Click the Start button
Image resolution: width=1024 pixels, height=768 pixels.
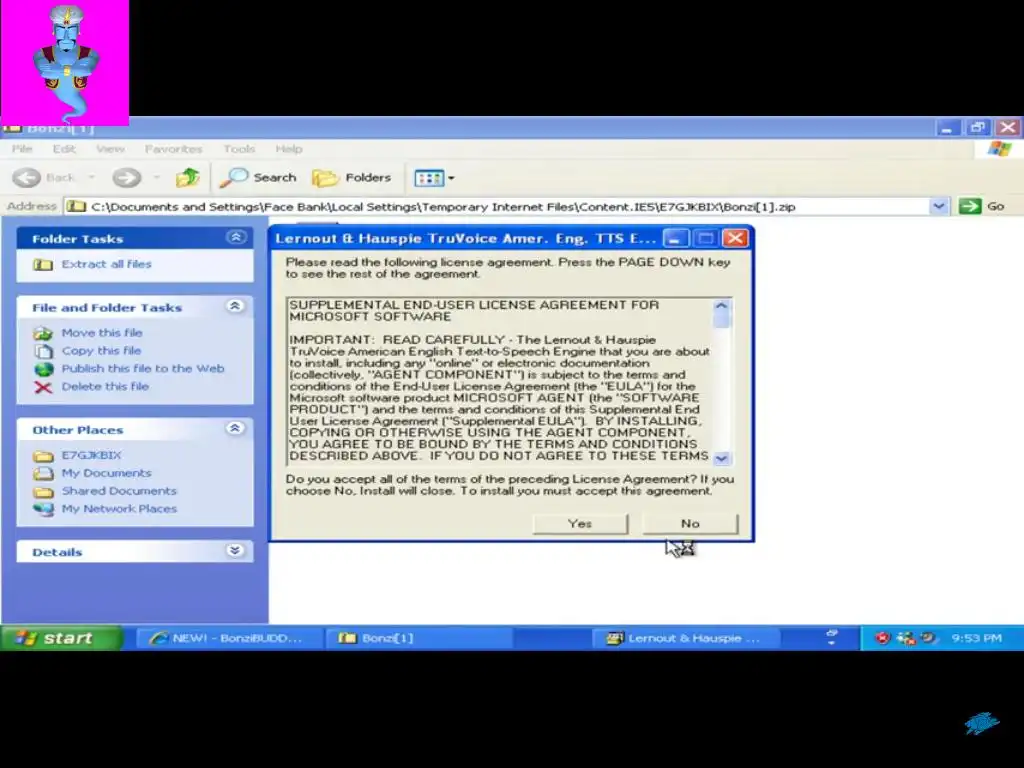click(x=61, y=638)
